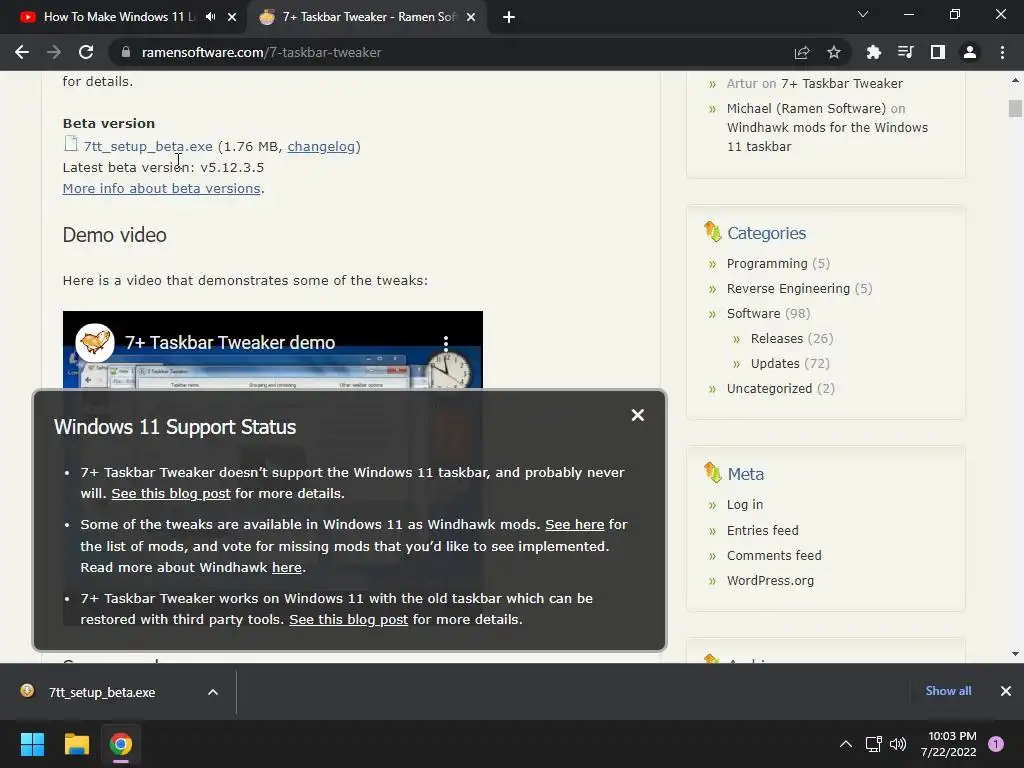Screen dimensions: 1024x768
Task: Open Comments feed link
Action: [774, 555]
